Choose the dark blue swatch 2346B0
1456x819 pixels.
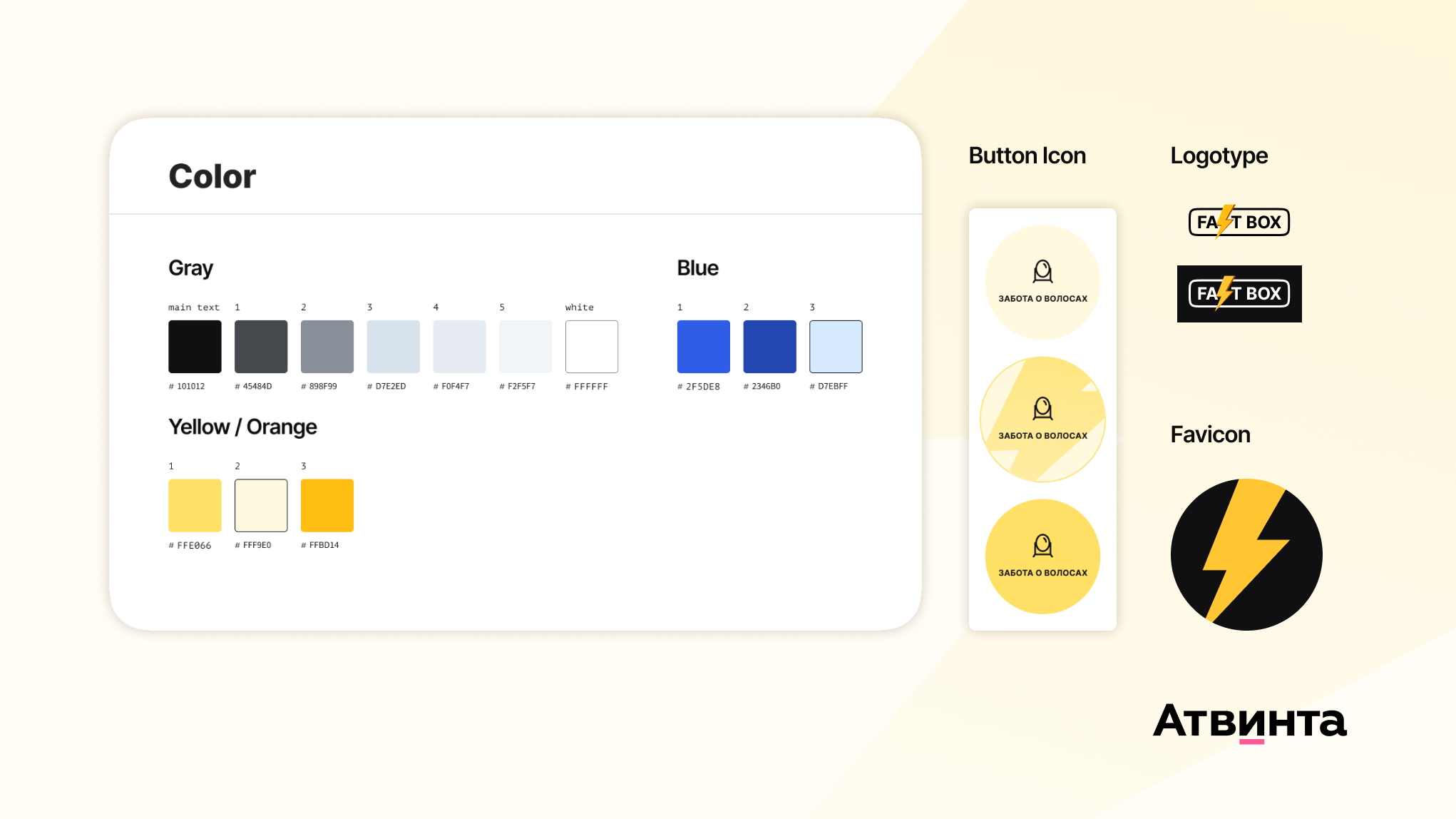(769, 347)
